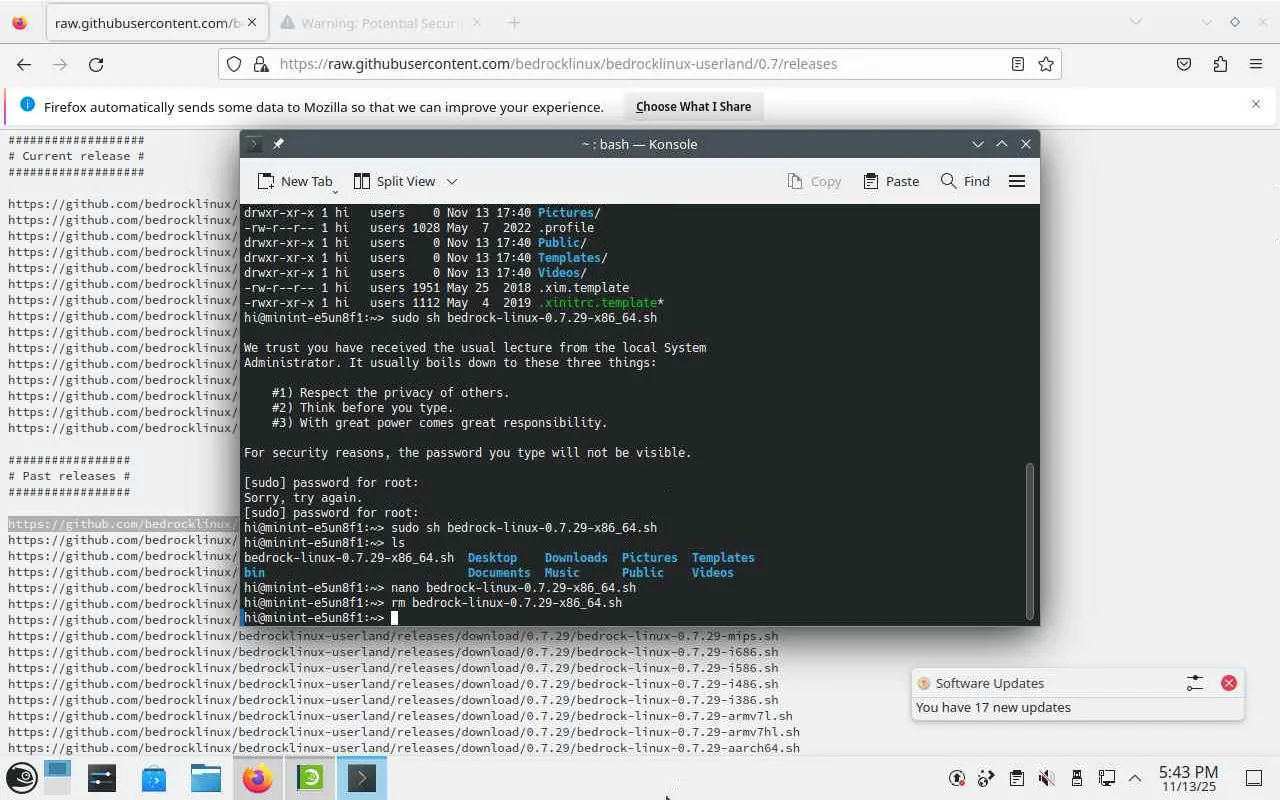Close the raw.githubusercontent.com tab
This screenshot has height=800, width=1280.
[x=251, y=22]
